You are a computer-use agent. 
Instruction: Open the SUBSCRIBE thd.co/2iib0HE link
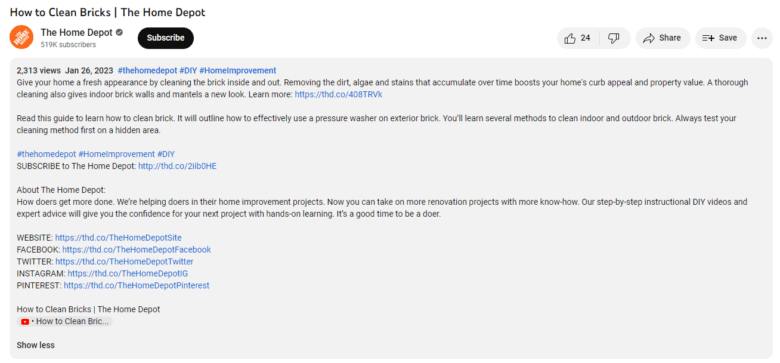click(x=177, y=166)
